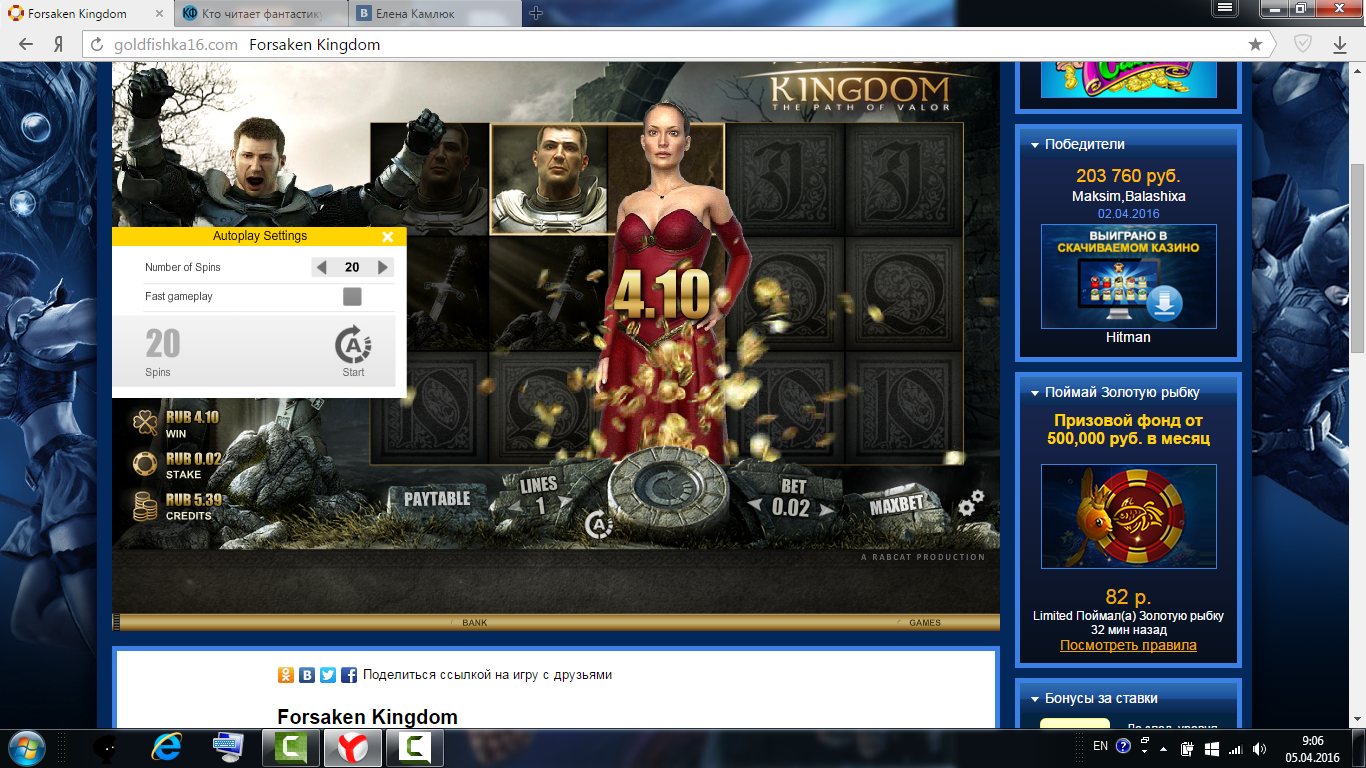Image resolution: width=1366 pixels, height=768 pixels.
Task: Open the PAYTABLE
Action: [437, 499]
